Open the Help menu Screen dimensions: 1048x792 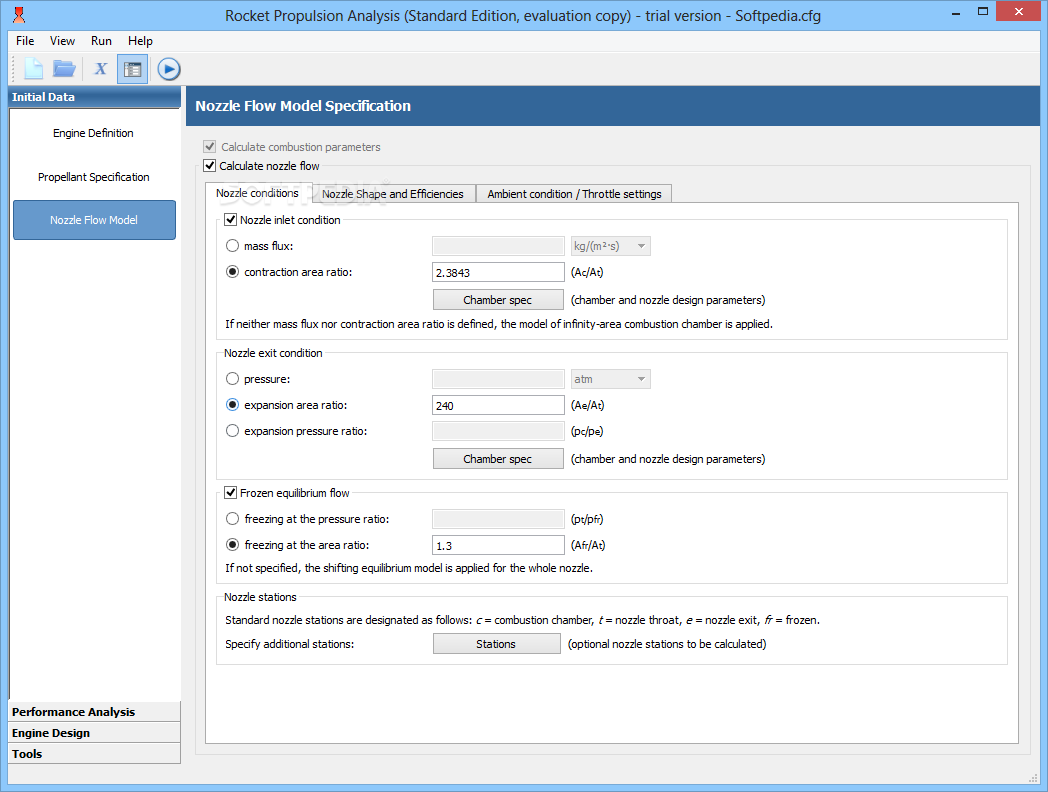[140, 41]
